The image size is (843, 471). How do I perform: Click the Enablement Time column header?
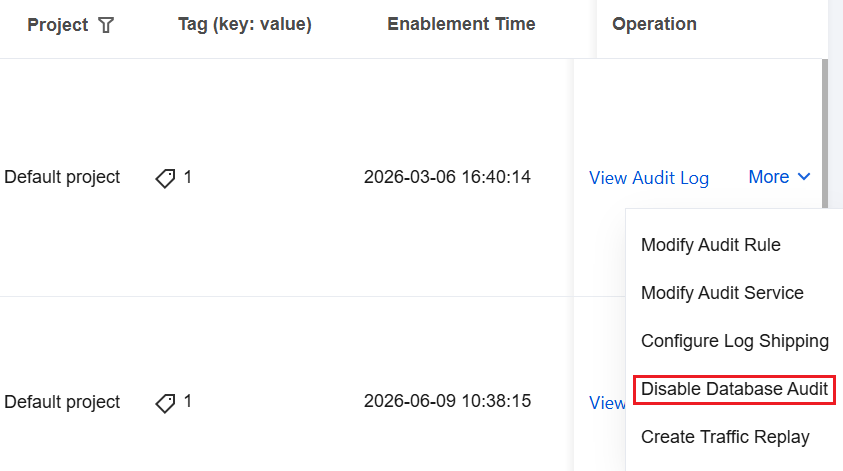[461, 24]
